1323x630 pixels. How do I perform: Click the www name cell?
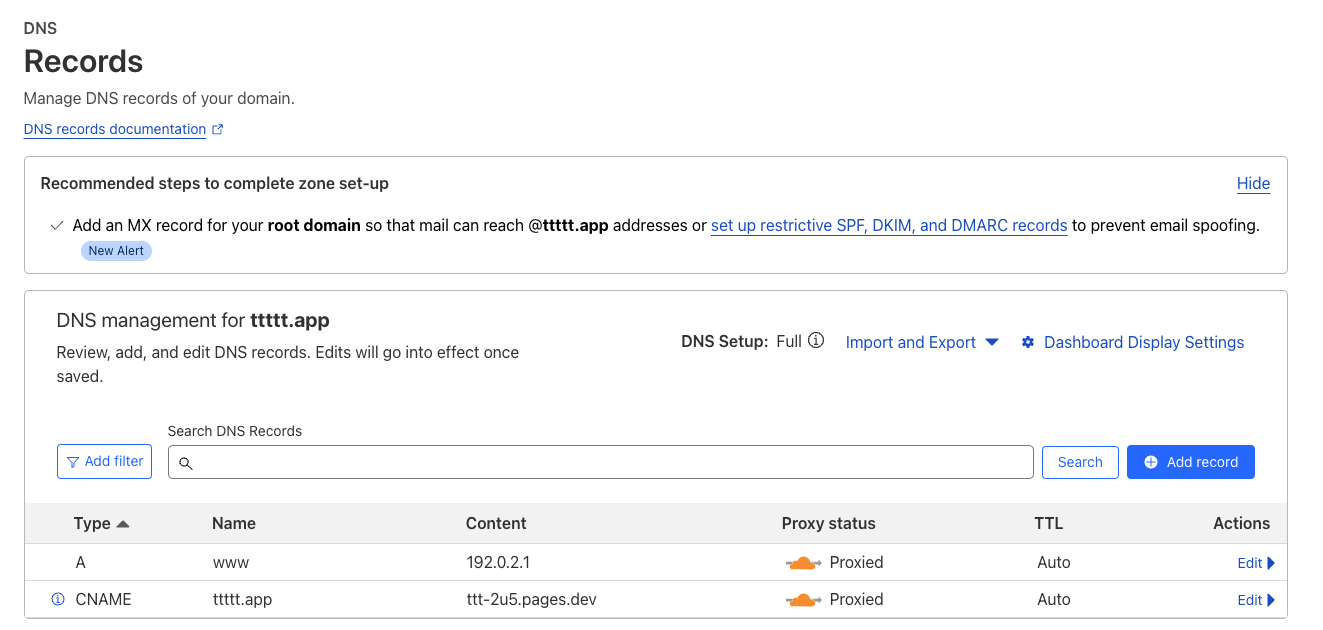(x=231, y=563)
